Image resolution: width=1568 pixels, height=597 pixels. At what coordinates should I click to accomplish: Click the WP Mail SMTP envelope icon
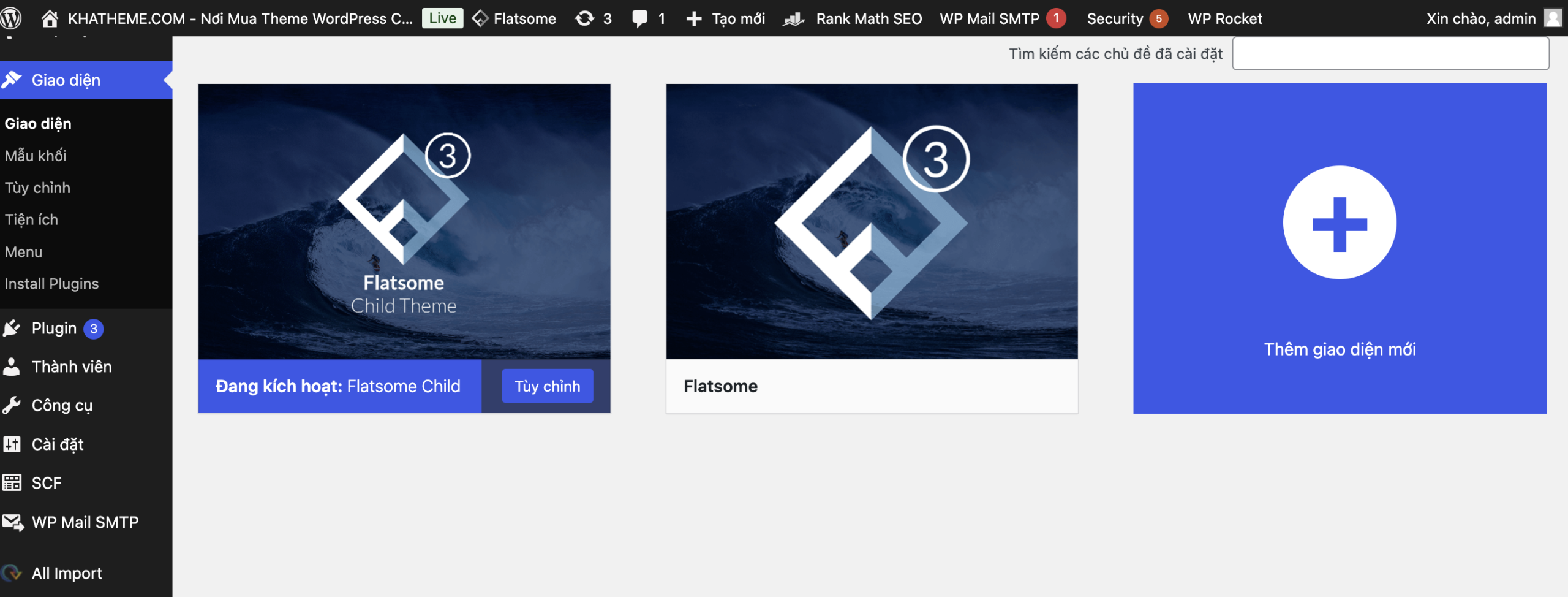[x=13, y=522]
